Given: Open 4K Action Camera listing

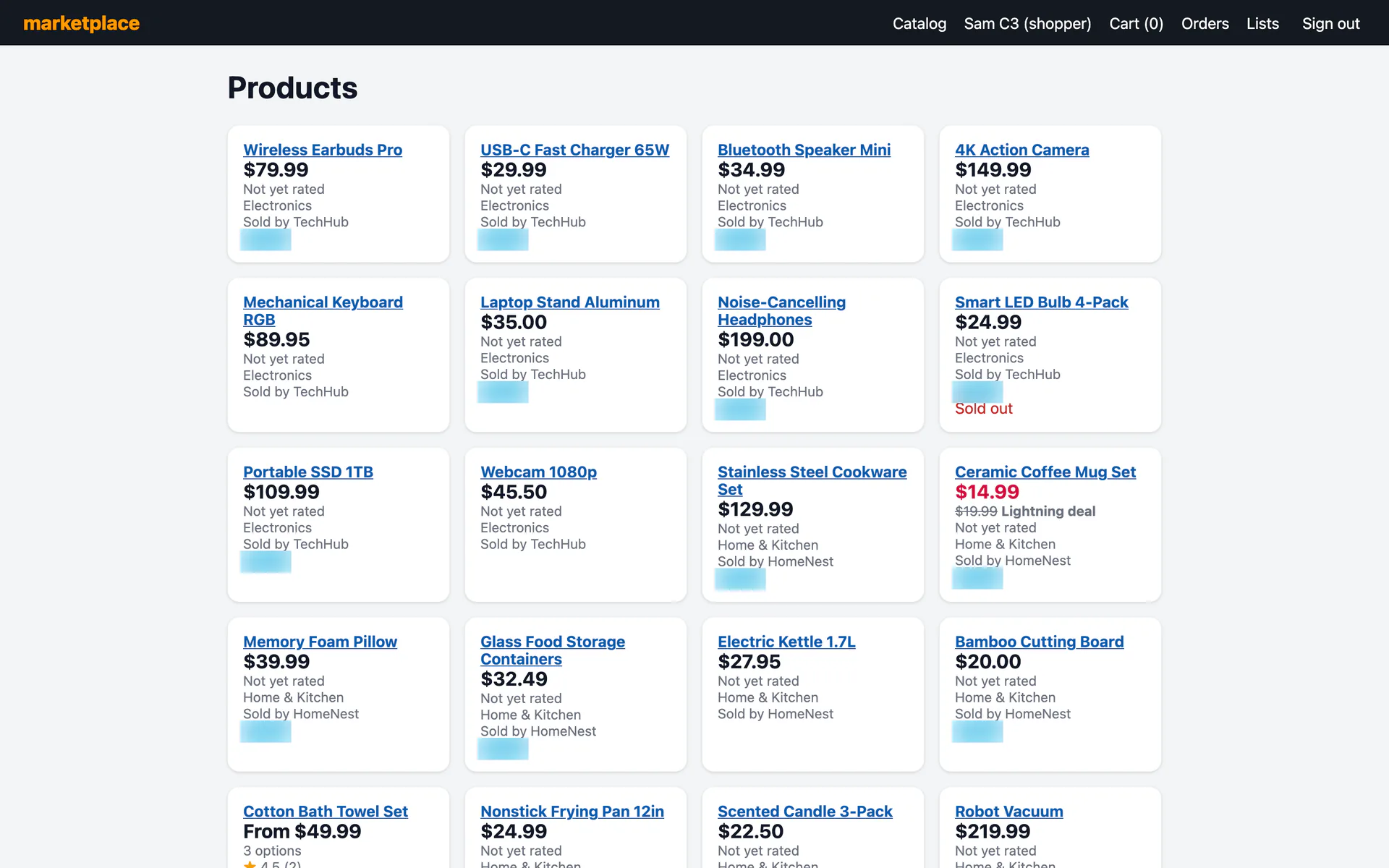Looking at the screenshot, I should 1021,150.
